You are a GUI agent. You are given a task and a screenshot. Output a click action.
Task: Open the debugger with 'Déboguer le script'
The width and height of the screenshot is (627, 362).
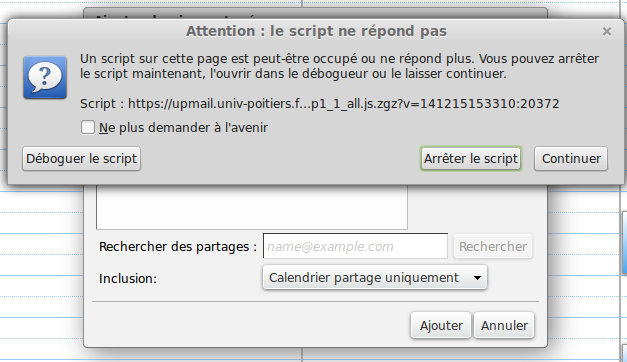point(82,159)
